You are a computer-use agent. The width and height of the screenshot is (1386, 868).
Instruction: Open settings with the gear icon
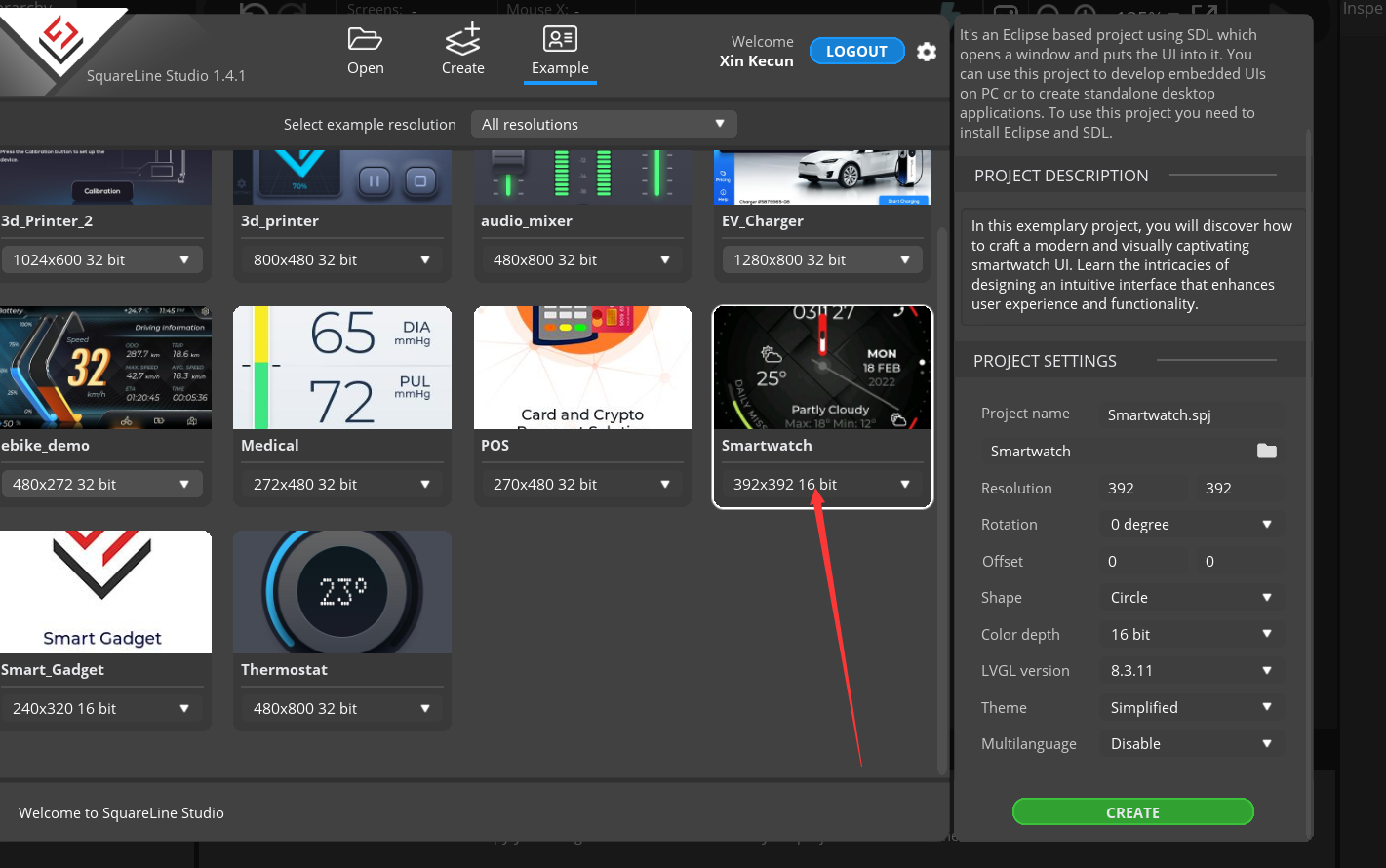click(927, 52)
